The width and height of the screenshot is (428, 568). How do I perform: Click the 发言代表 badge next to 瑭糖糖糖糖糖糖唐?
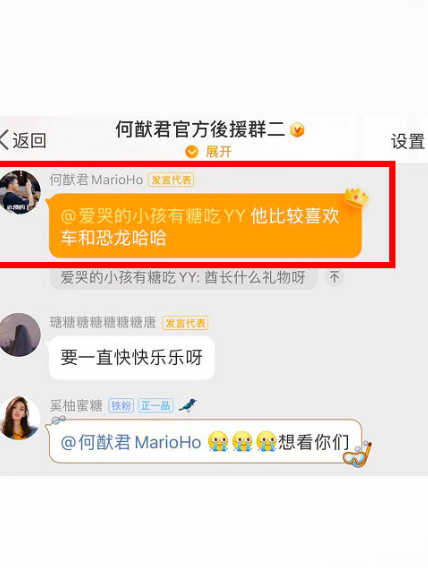[185, 323]
